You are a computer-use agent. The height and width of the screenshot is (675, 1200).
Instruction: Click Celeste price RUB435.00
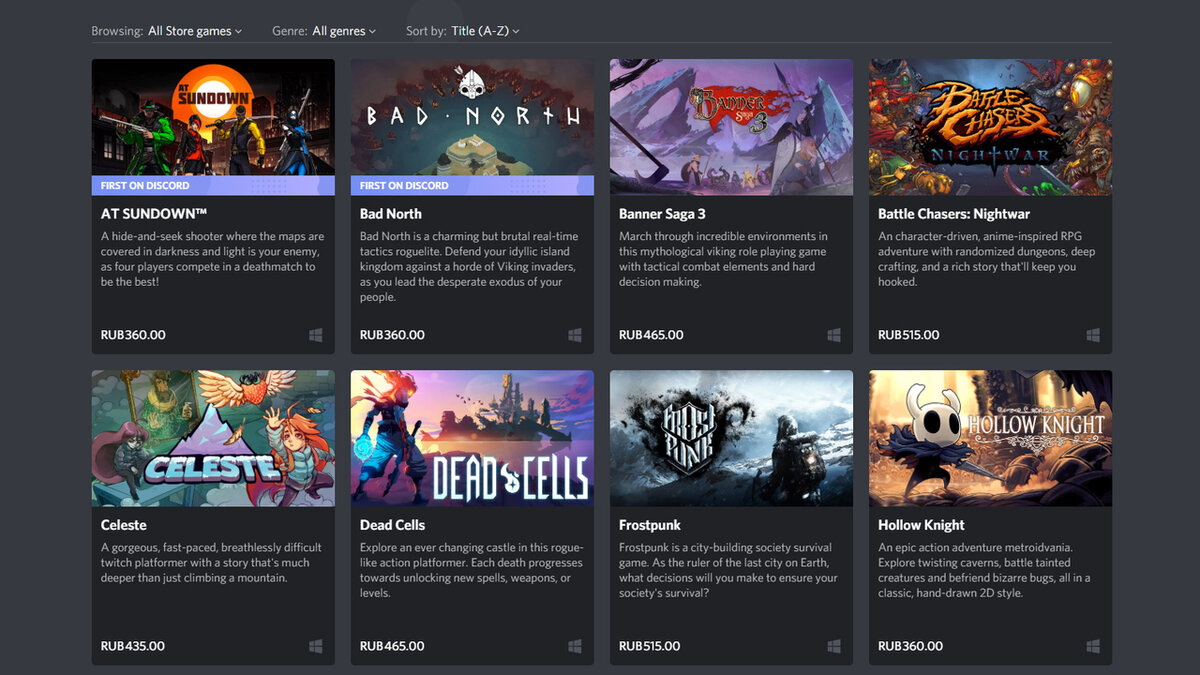[x=133, y=646]
